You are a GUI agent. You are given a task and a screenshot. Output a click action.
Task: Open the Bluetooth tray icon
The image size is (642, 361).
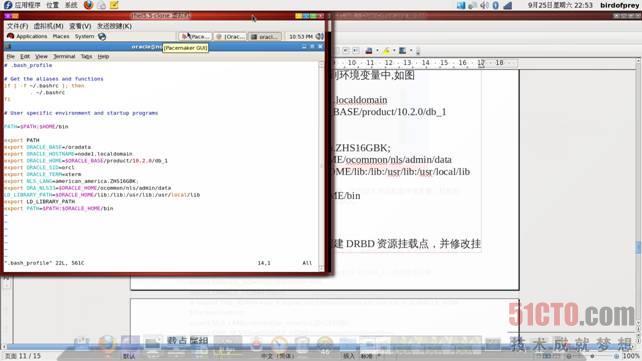(495, 5)
